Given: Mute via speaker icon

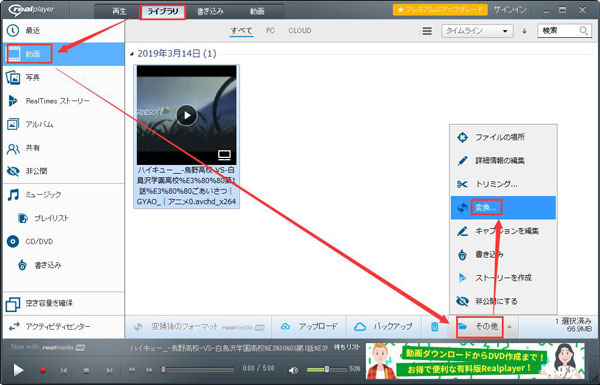Looking at the screenshot, I should coord(293,370).
